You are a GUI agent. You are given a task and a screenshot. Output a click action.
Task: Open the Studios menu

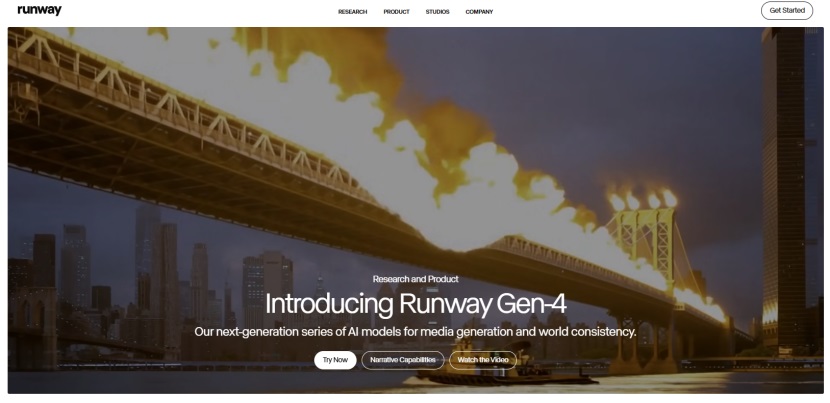(437, 12)
